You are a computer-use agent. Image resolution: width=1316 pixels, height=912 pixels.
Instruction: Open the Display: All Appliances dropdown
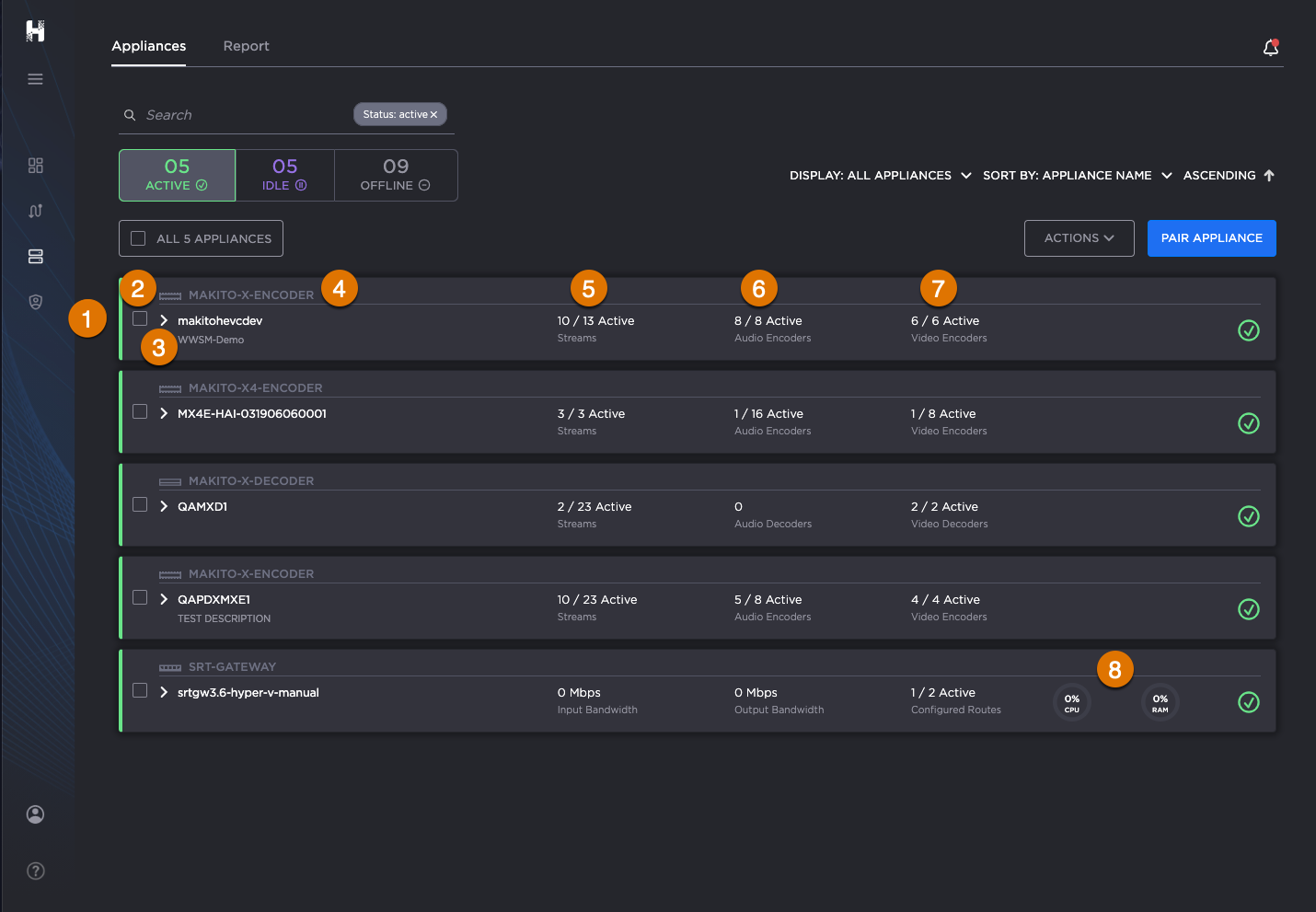880,176
